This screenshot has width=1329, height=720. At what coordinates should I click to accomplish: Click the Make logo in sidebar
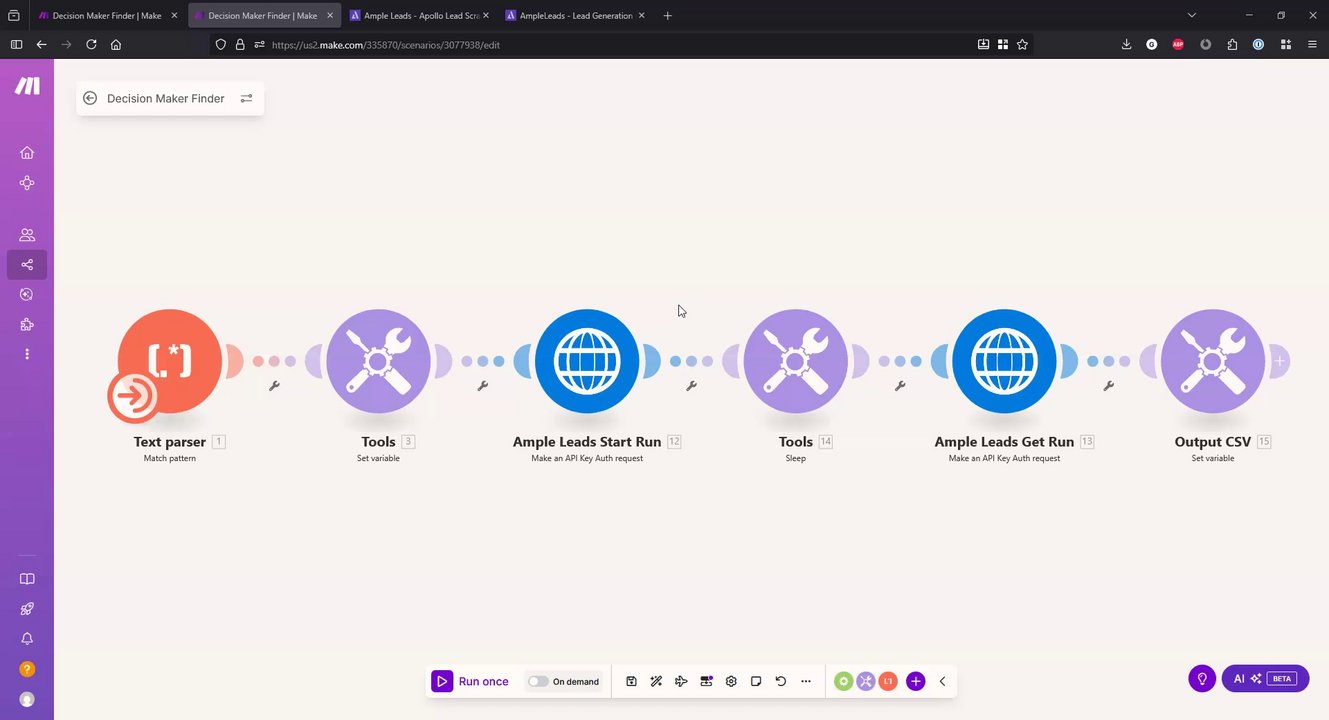27,86
